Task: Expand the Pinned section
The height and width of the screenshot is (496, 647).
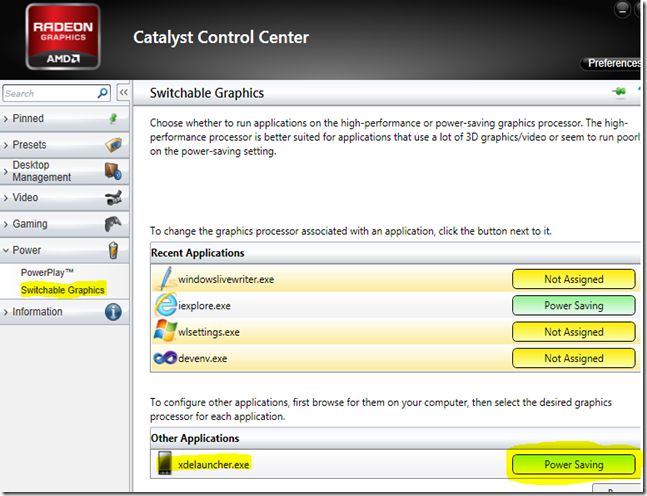Action: [5, 119]
